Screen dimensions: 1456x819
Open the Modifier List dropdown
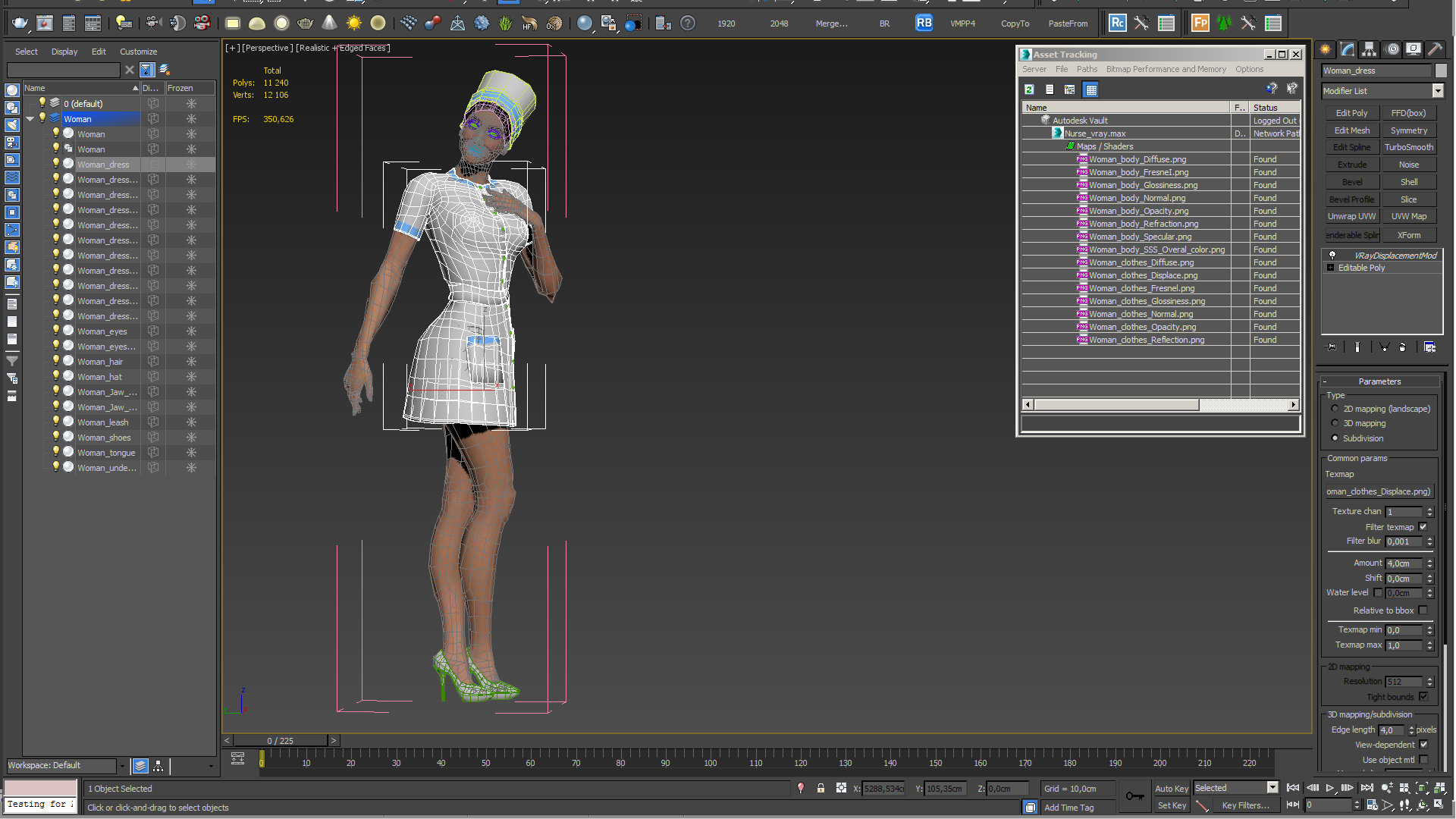(x=1438, y=91)
